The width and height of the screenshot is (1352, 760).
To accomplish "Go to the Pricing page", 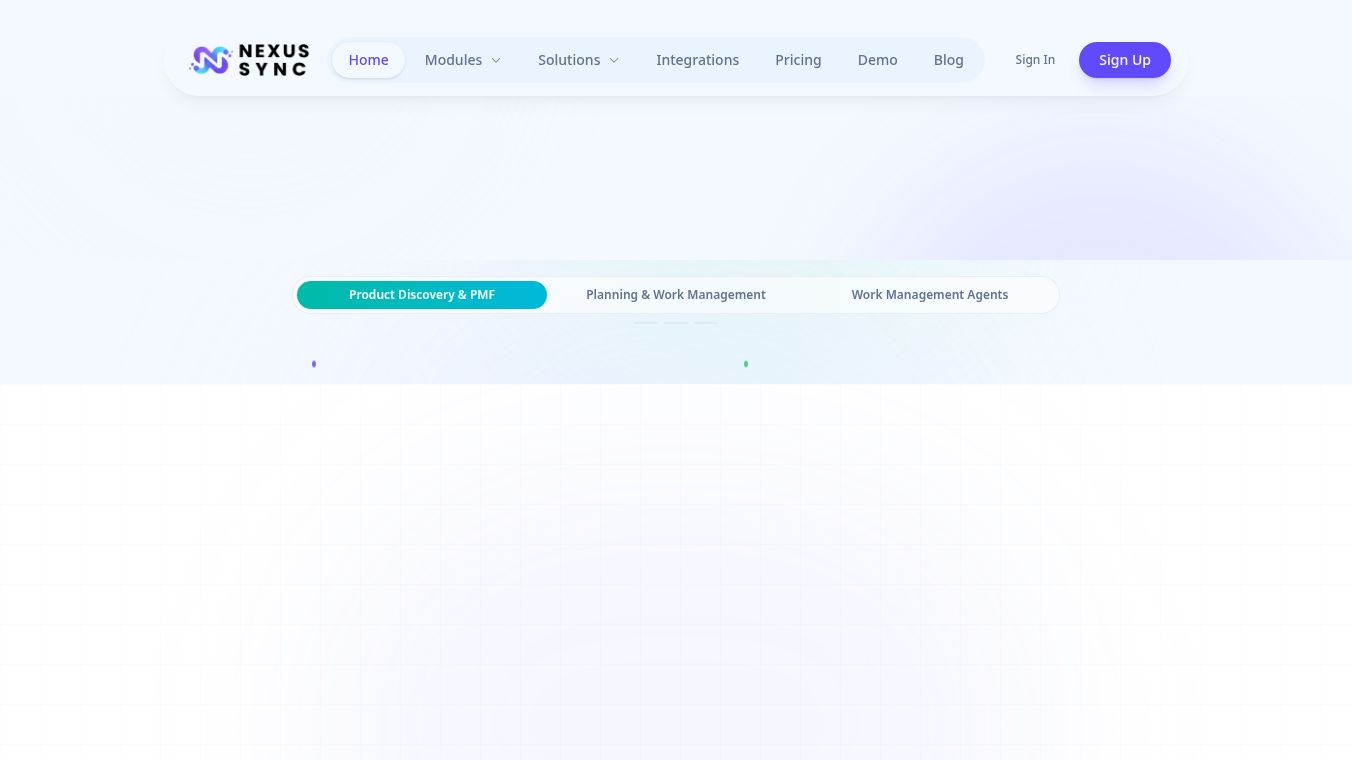I will pos(798,60).
